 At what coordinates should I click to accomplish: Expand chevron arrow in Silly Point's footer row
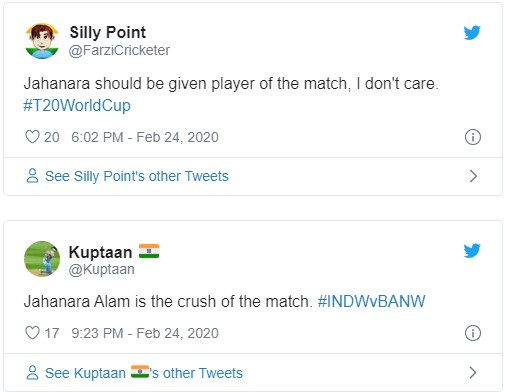tap(473, 176)
